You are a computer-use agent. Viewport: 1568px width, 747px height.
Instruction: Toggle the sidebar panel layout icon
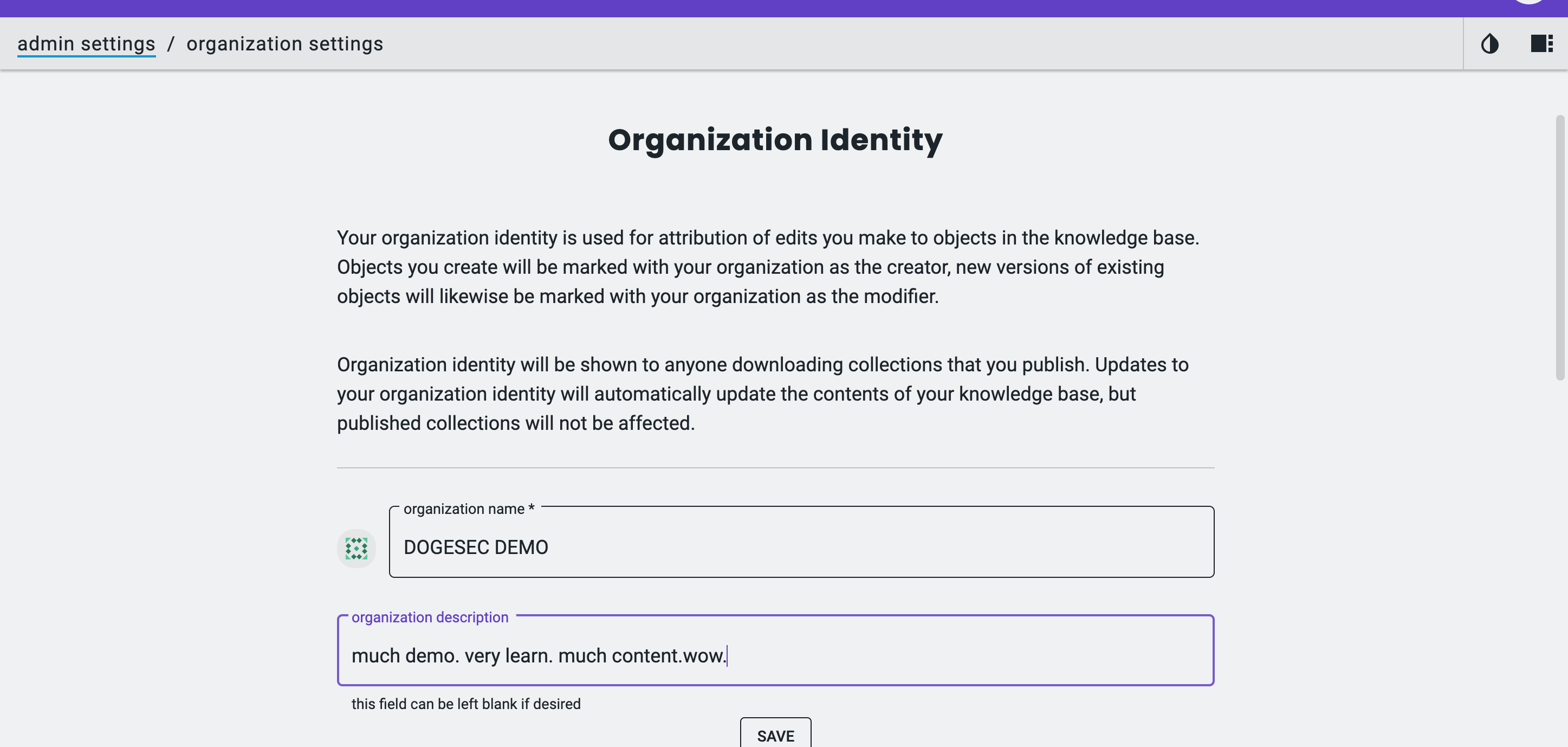coord(1541,44)
